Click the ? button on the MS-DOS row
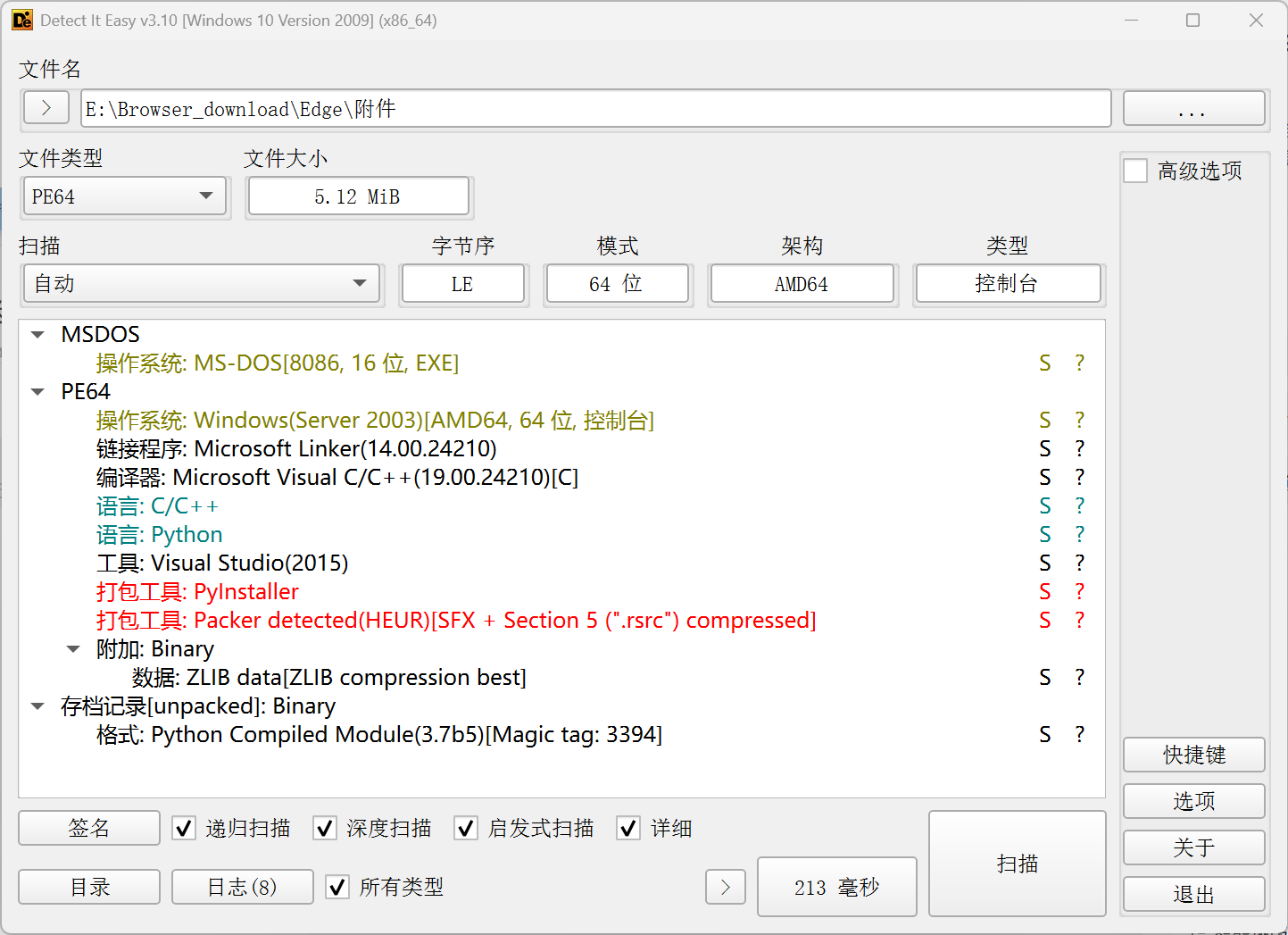 coord(1080,363)
